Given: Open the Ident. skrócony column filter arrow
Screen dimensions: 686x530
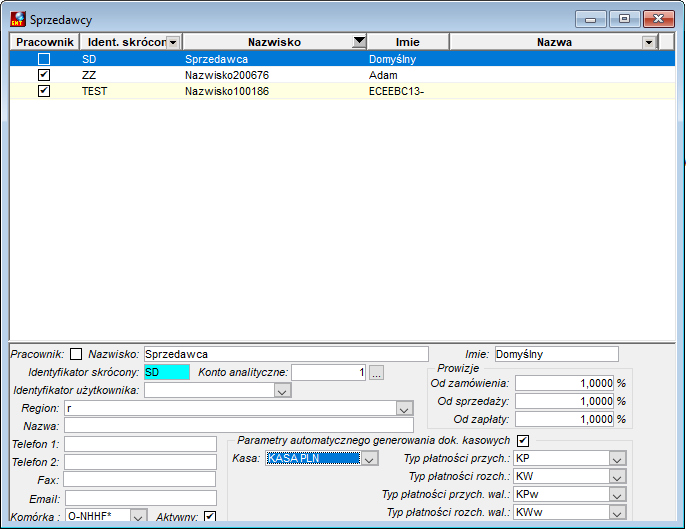Looking at the screenshot, I should pos(173,42).
